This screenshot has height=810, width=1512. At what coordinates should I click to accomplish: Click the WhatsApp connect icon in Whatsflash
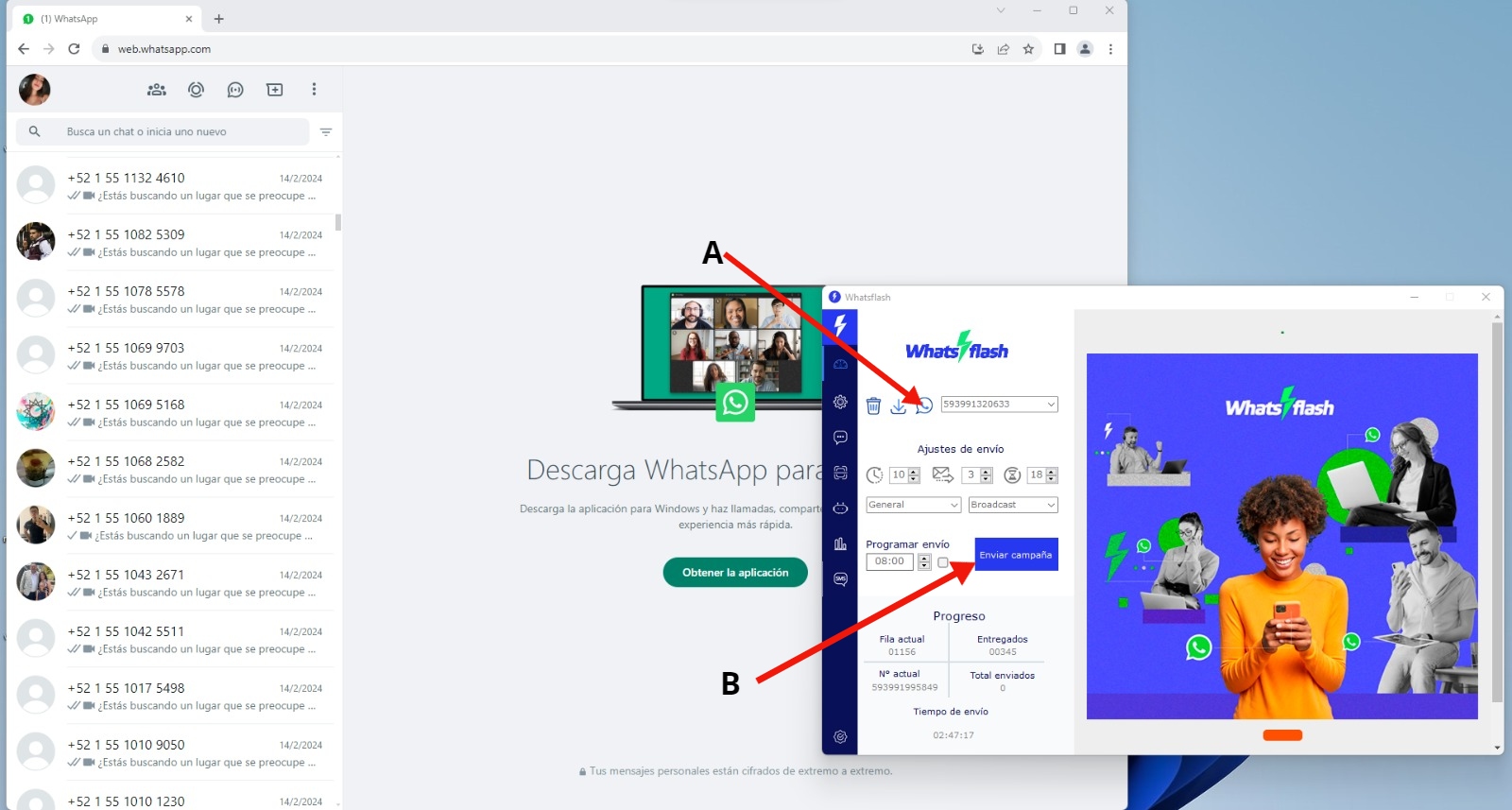click(924, 405)
